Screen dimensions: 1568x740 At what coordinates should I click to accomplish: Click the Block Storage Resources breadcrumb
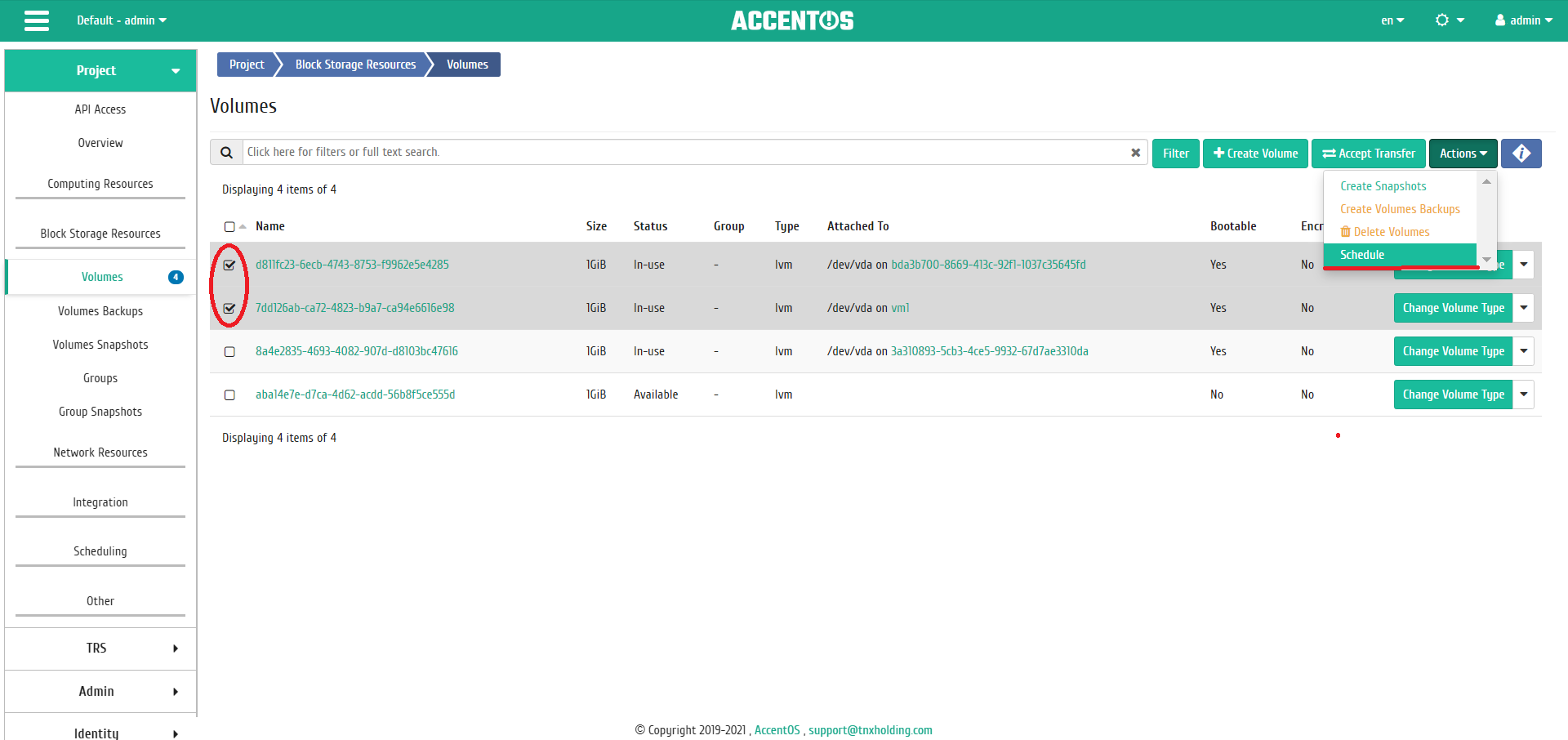click(x=355, y=65)
